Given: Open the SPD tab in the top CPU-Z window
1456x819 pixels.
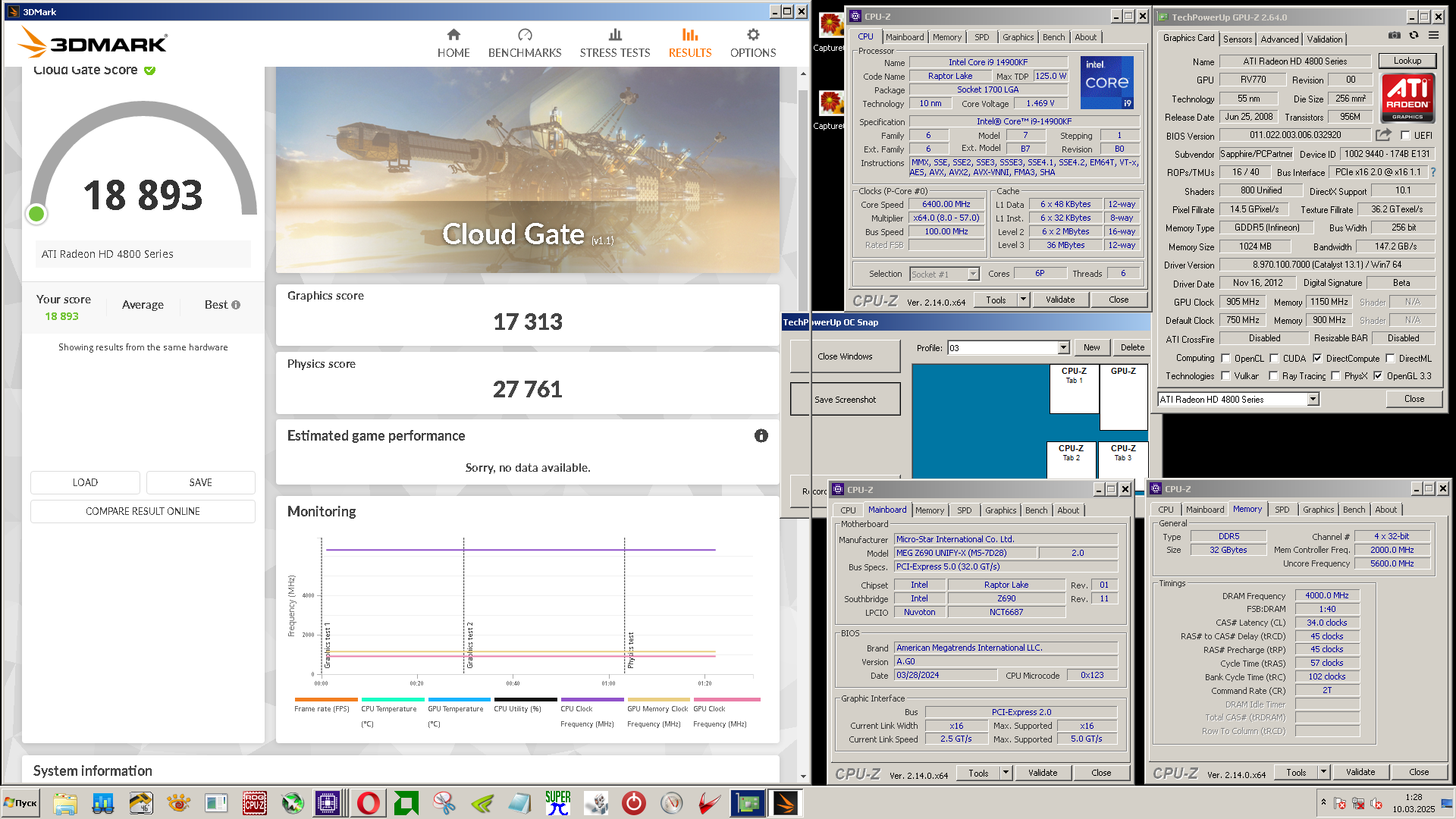Looking at the screenshot, I should 981,37.
